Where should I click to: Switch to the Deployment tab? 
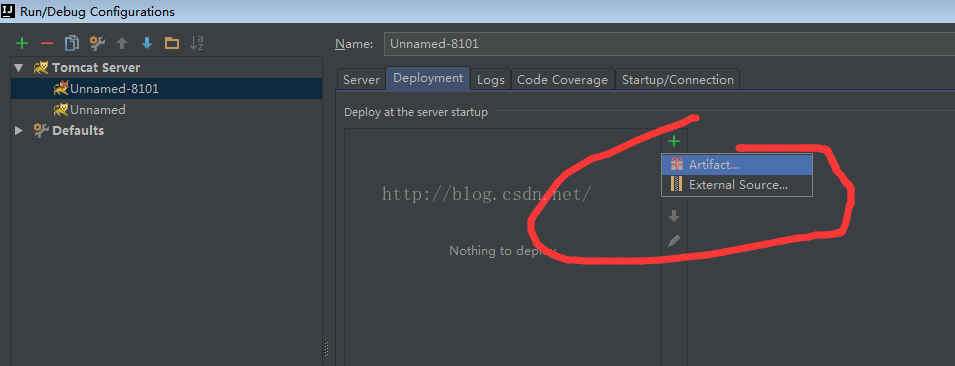(x=428, y=79)
